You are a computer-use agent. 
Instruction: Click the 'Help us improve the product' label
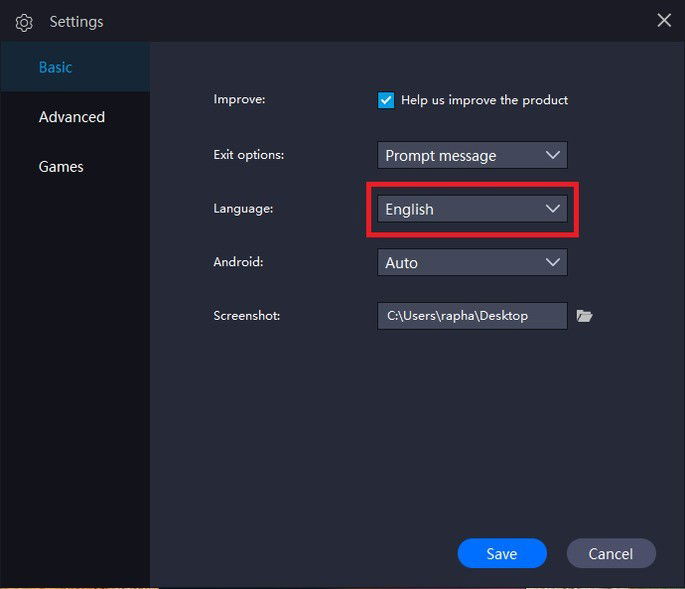point(484,100)
